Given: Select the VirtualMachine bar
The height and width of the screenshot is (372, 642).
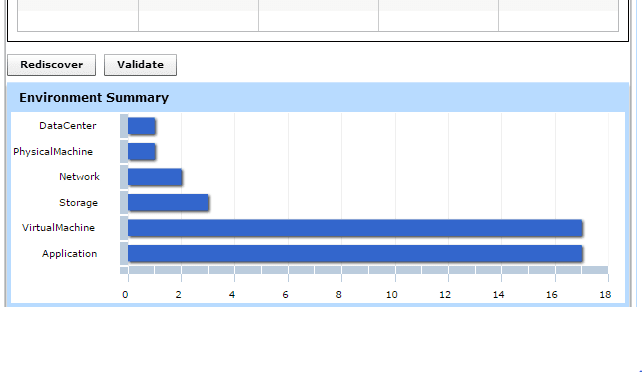Looking at the screenshot, I should tap(355, 228).
